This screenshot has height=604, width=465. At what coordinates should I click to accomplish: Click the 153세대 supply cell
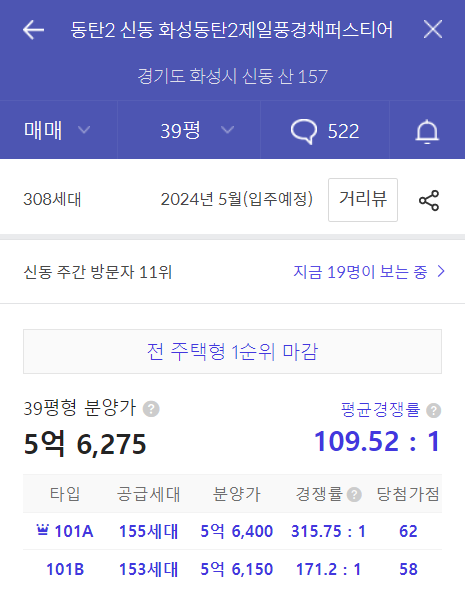point(148,569)
